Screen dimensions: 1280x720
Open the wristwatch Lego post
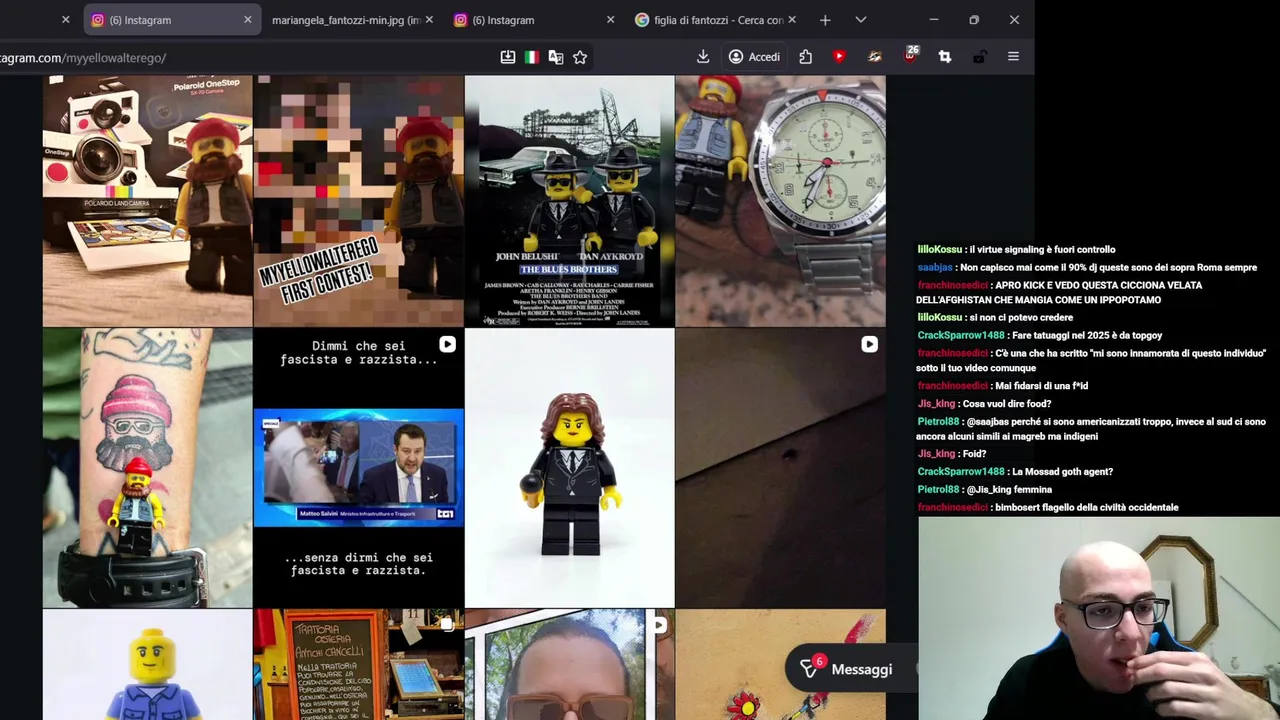780,201
